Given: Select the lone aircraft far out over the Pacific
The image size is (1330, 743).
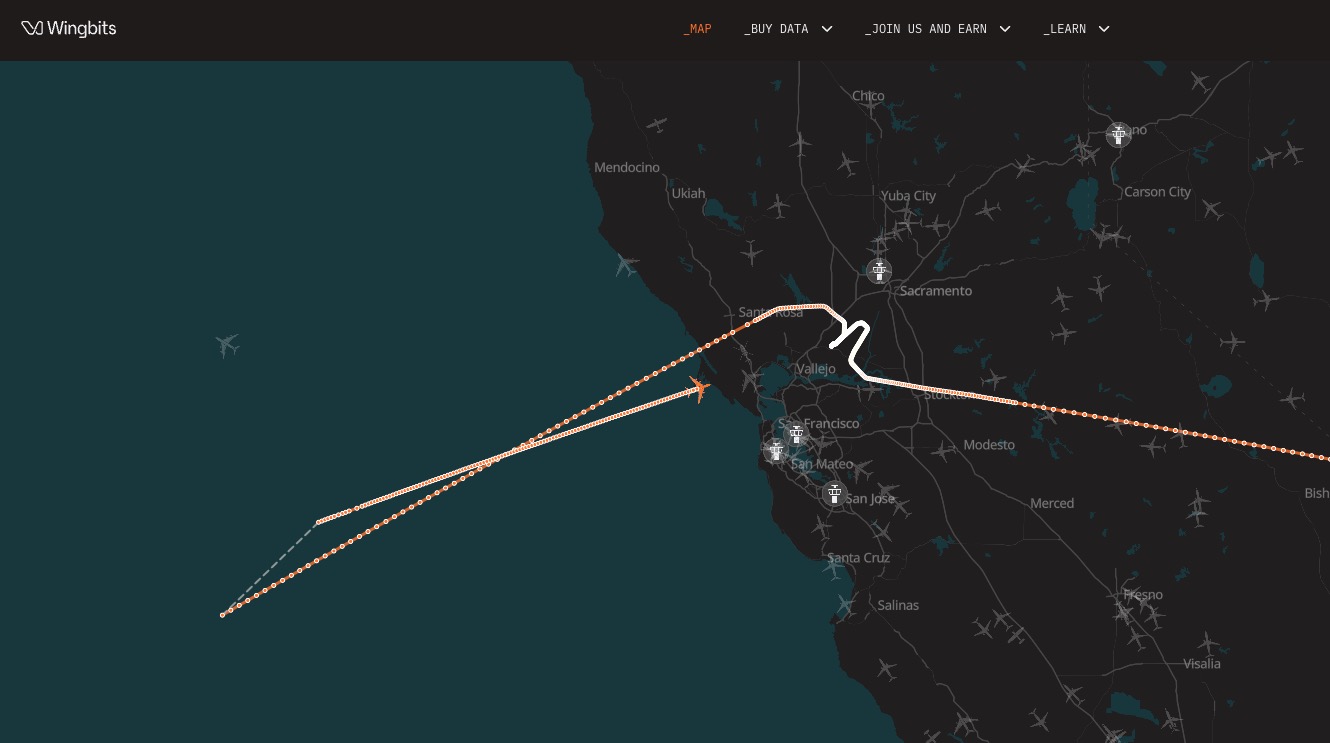Looking at the screenshot, I should tap(227, 345).
